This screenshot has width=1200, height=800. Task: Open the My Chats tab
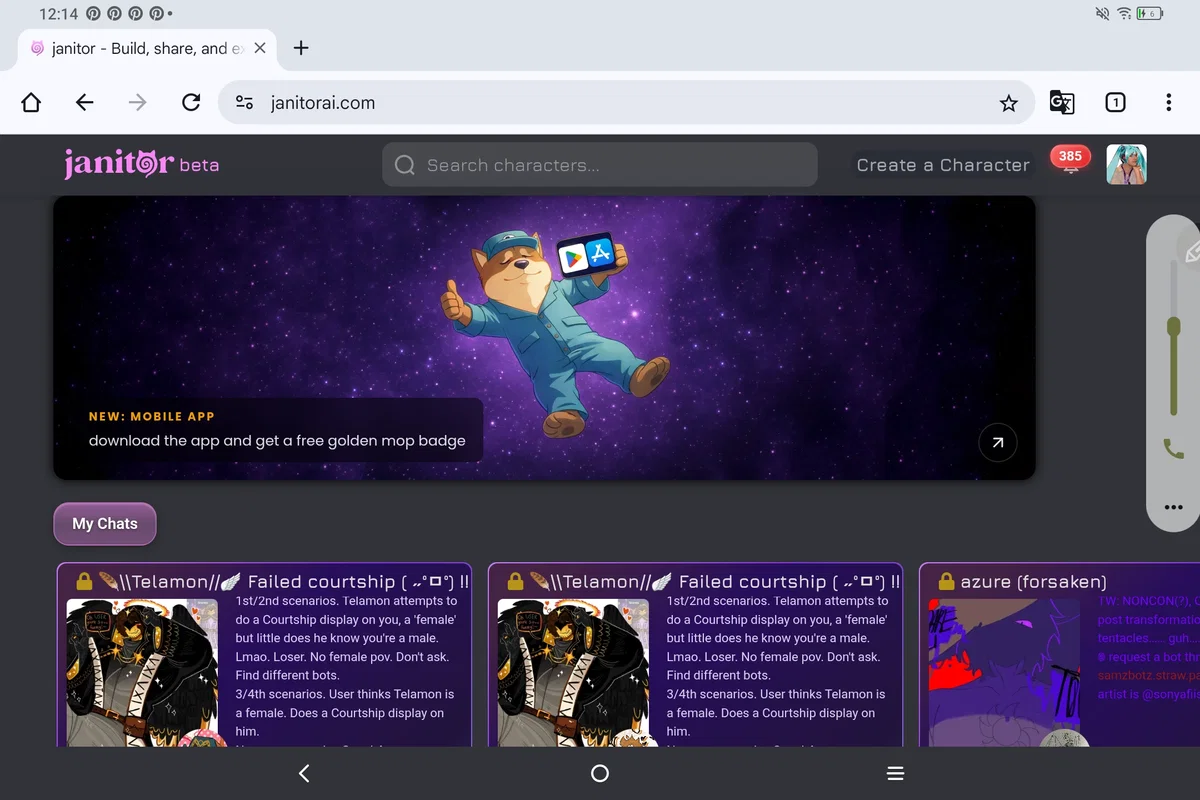[x=105, y=524]
